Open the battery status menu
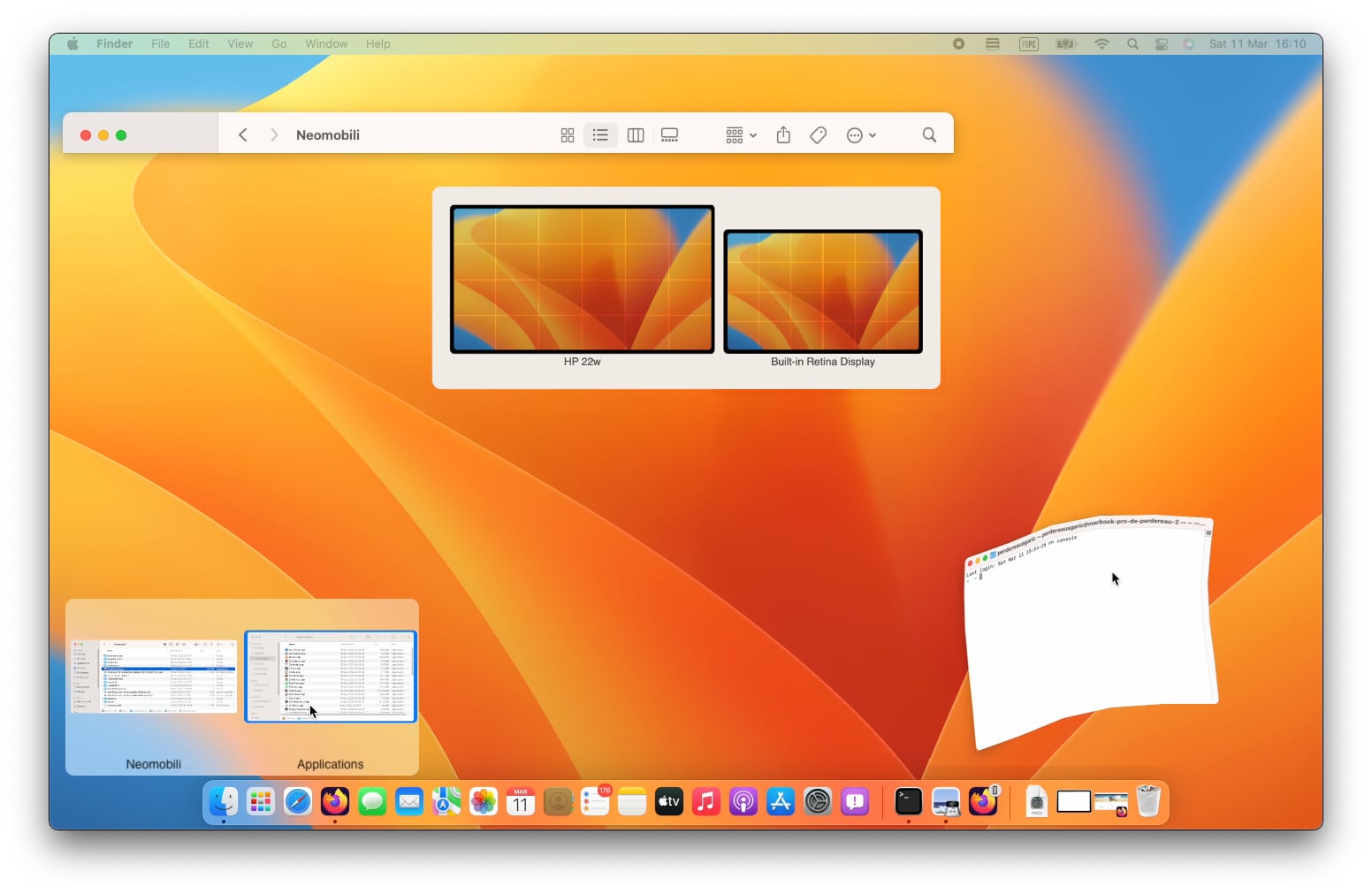This screenshot has height=895, width=1372. [1066, 44]
